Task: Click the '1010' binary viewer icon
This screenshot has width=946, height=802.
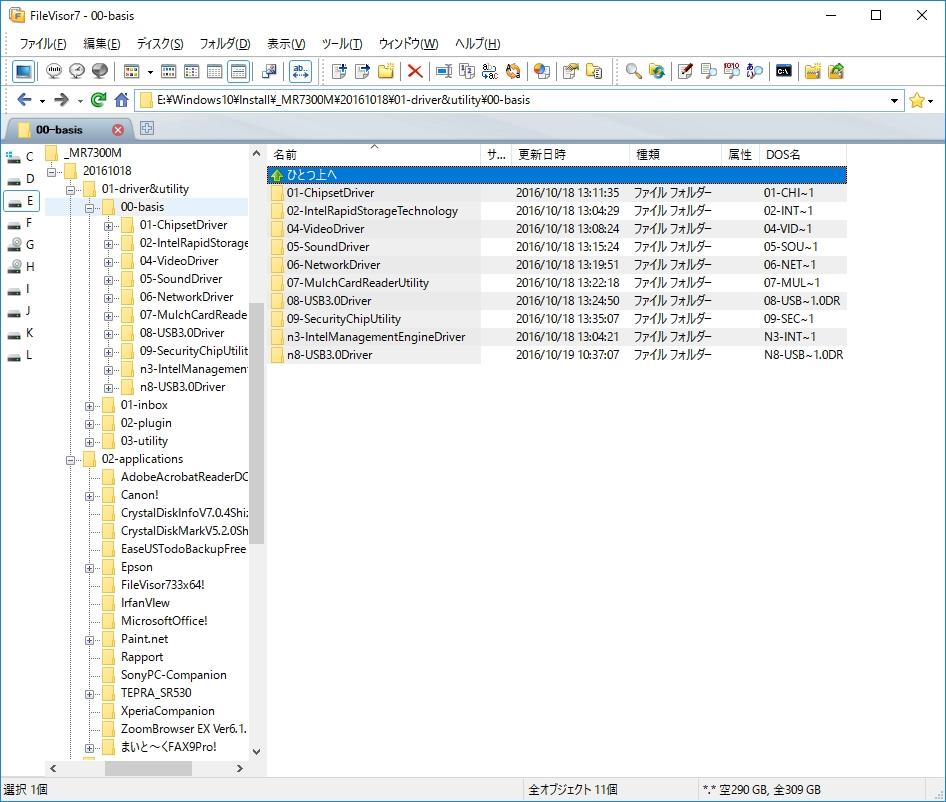Action: tap(732, 72)
